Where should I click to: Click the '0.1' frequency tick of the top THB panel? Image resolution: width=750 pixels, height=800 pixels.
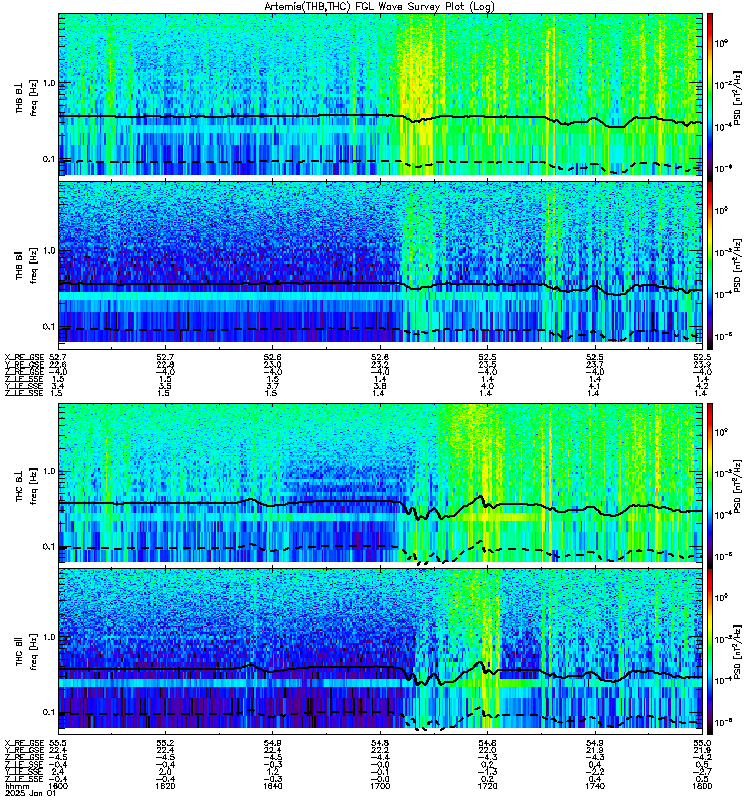coord(49,159)
